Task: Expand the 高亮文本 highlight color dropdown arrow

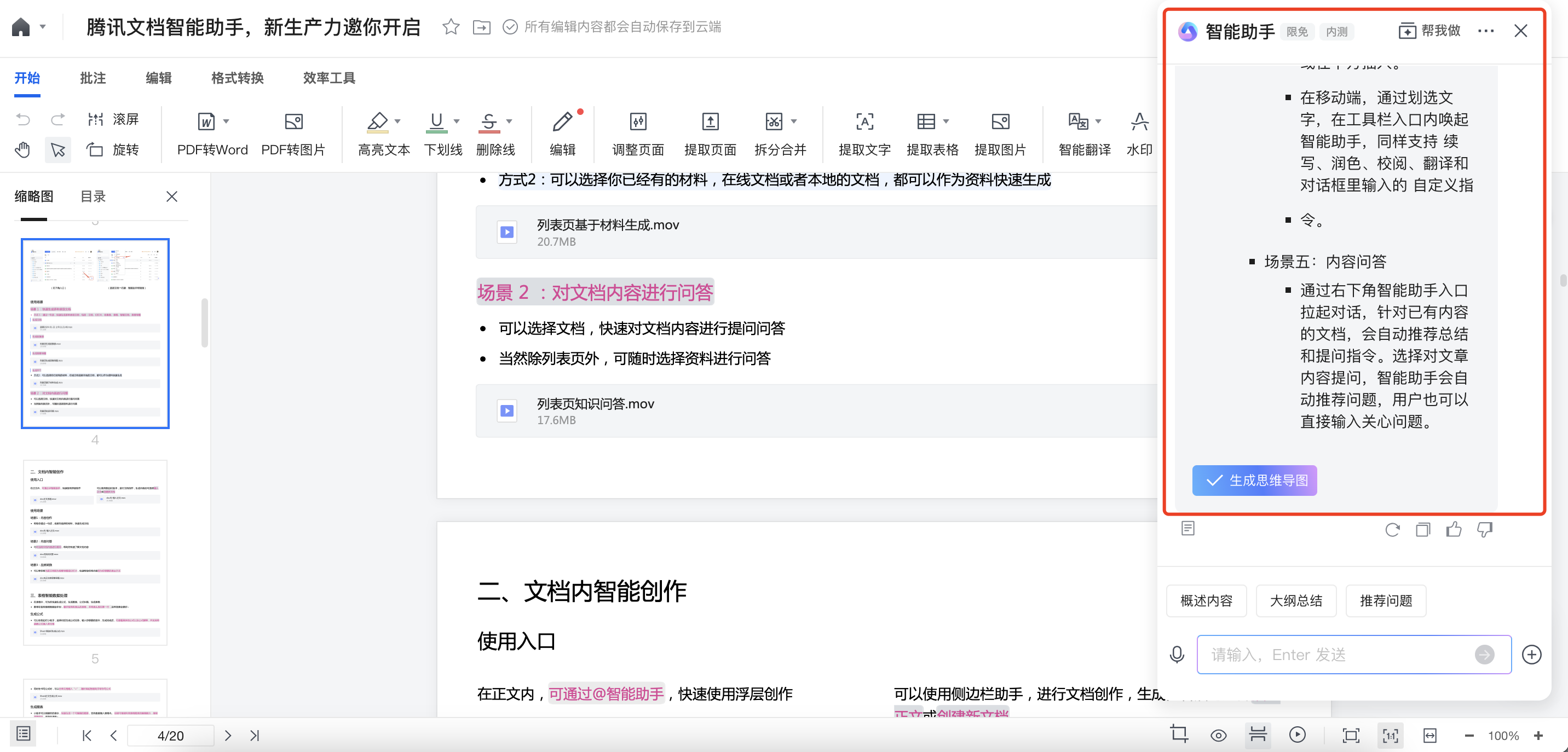Action: click(x=397, y=121)
